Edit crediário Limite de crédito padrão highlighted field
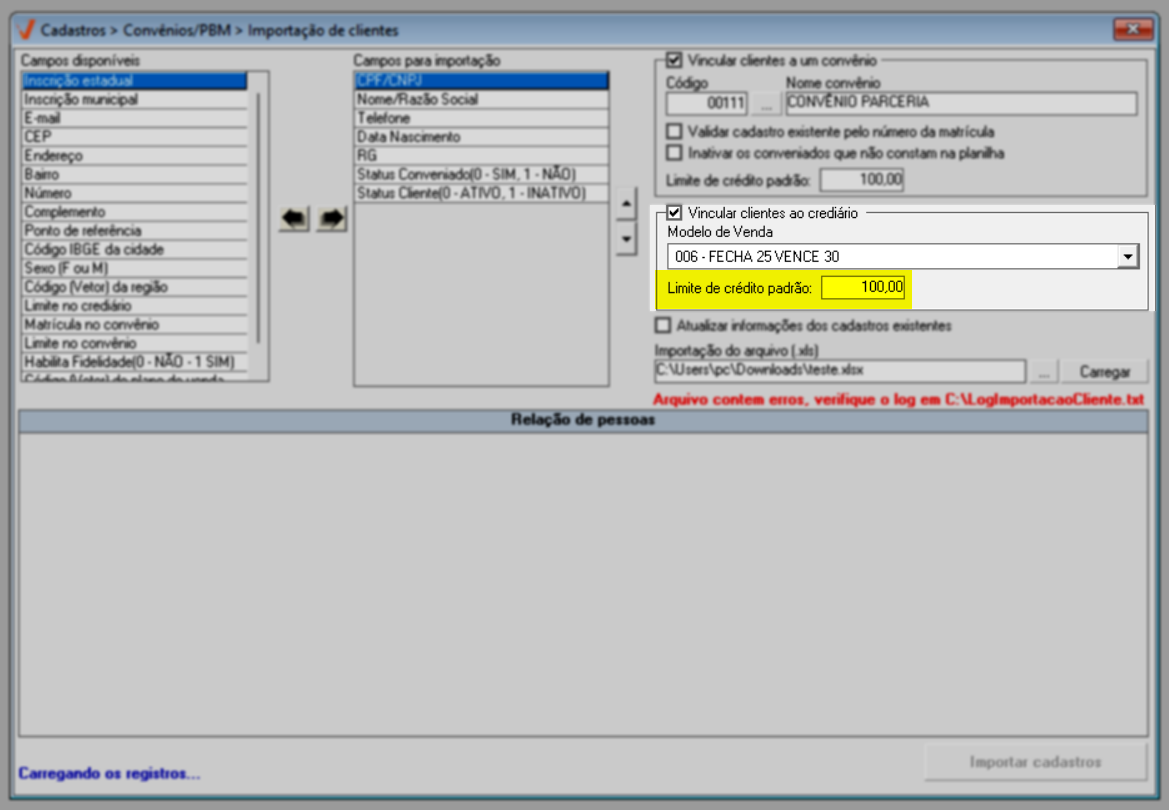 click(863, 287)
